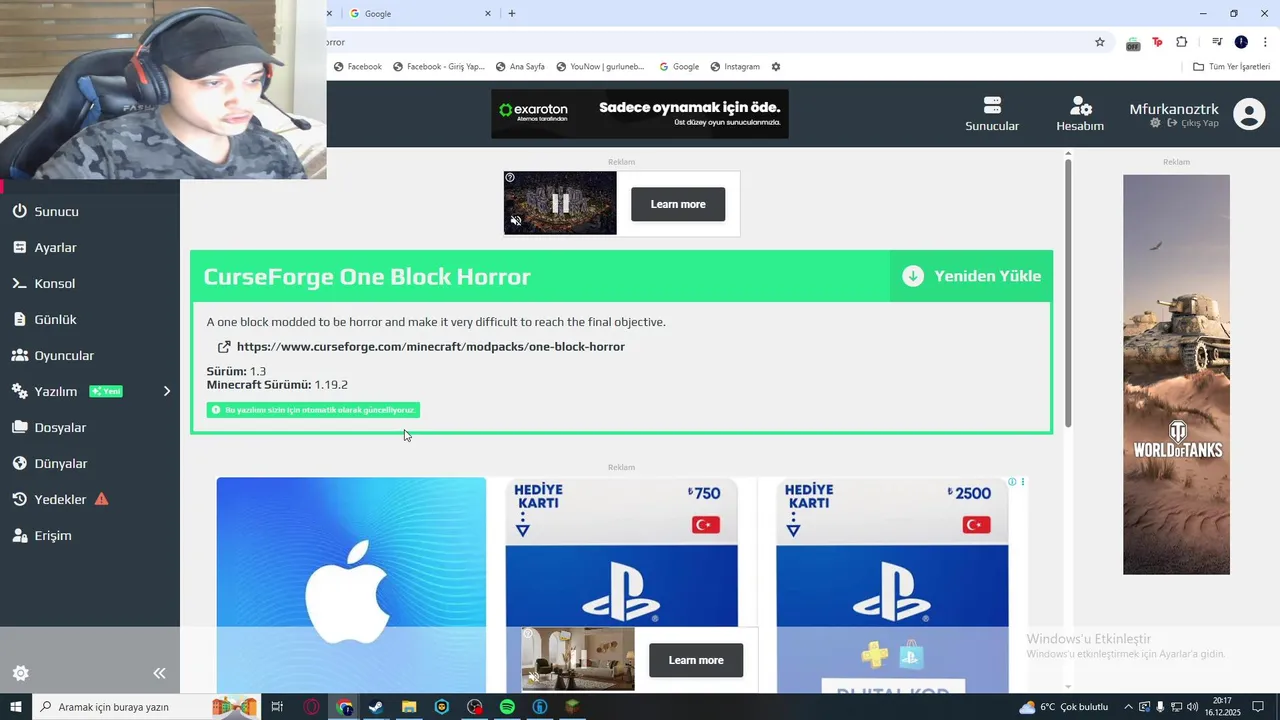The image size is (1280, 720).
Task: Click the Yedekler backup icon
Action: coord(19,499)
